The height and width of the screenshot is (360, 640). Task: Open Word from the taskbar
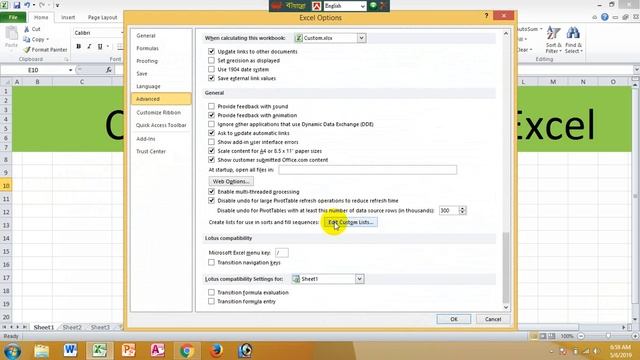pyautogui.click(x=70, y=350)
